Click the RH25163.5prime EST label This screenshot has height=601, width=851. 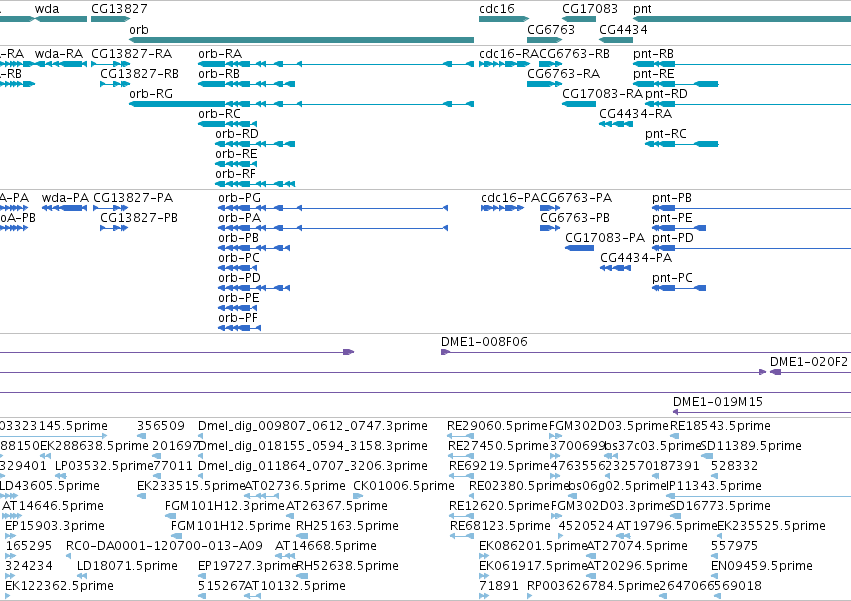347,526
